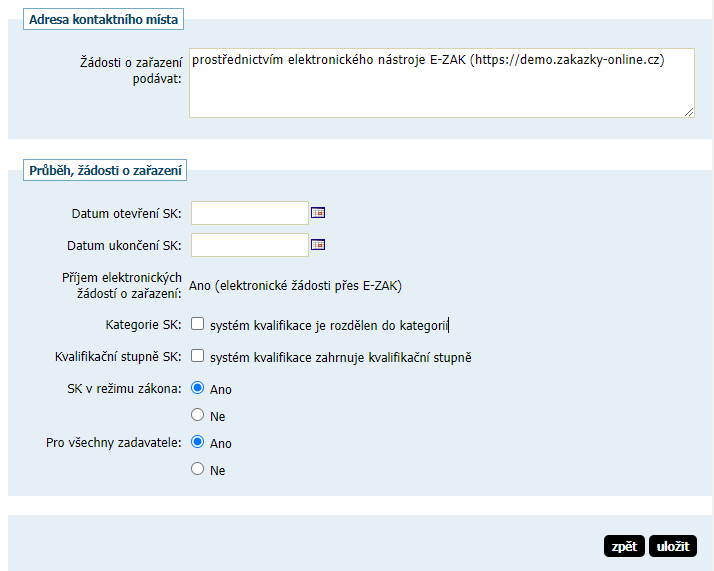Image resolution: width=714 pixels, height=571 pixels.
Task: Open the calendar picker for Datum otevření SK
Action: tap(319, 213)
